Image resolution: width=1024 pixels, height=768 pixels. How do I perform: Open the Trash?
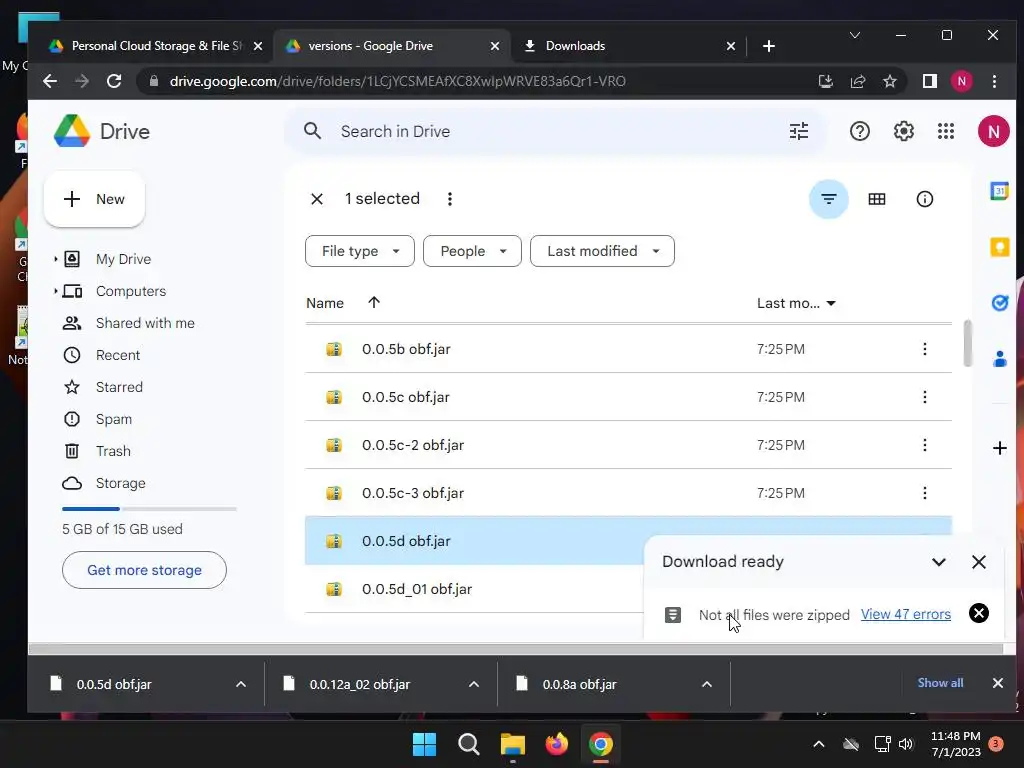(113, 451)
